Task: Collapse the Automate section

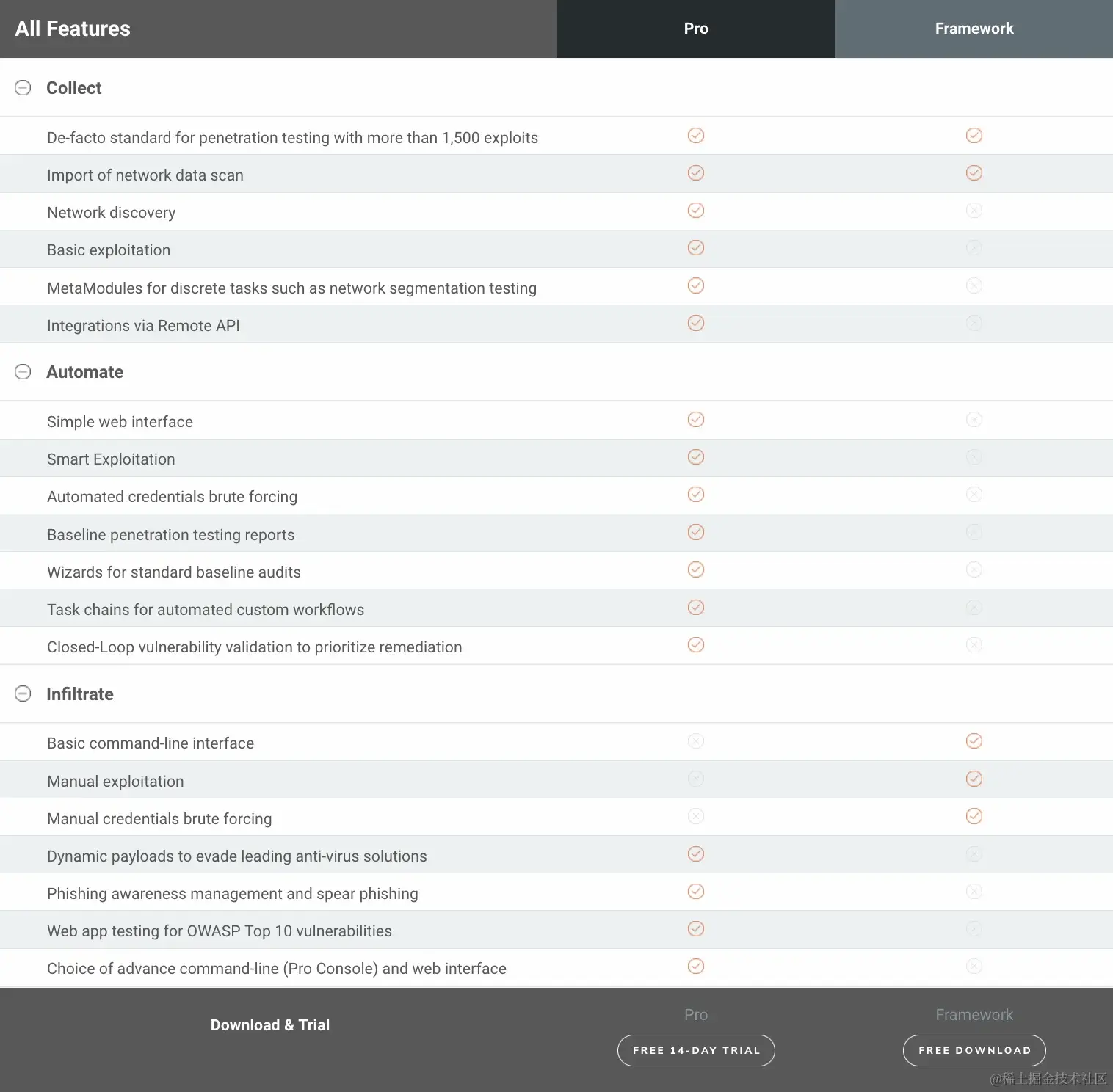Action: 23,372
